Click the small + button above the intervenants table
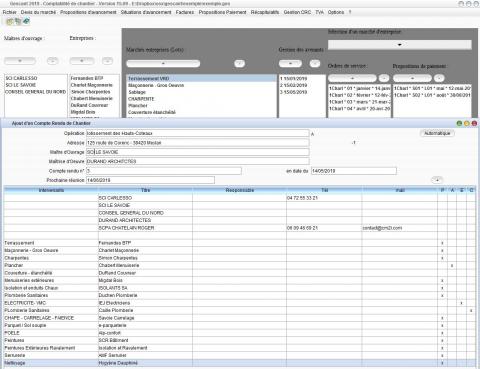The width and height of the screenshot is (480, 369). pos(437,180)
